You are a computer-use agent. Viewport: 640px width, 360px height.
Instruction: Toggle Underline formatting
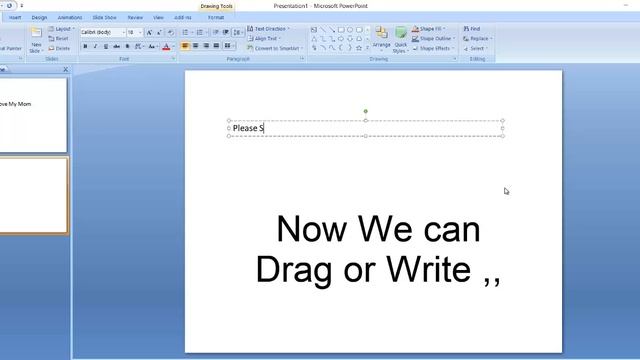coord(106,47)
